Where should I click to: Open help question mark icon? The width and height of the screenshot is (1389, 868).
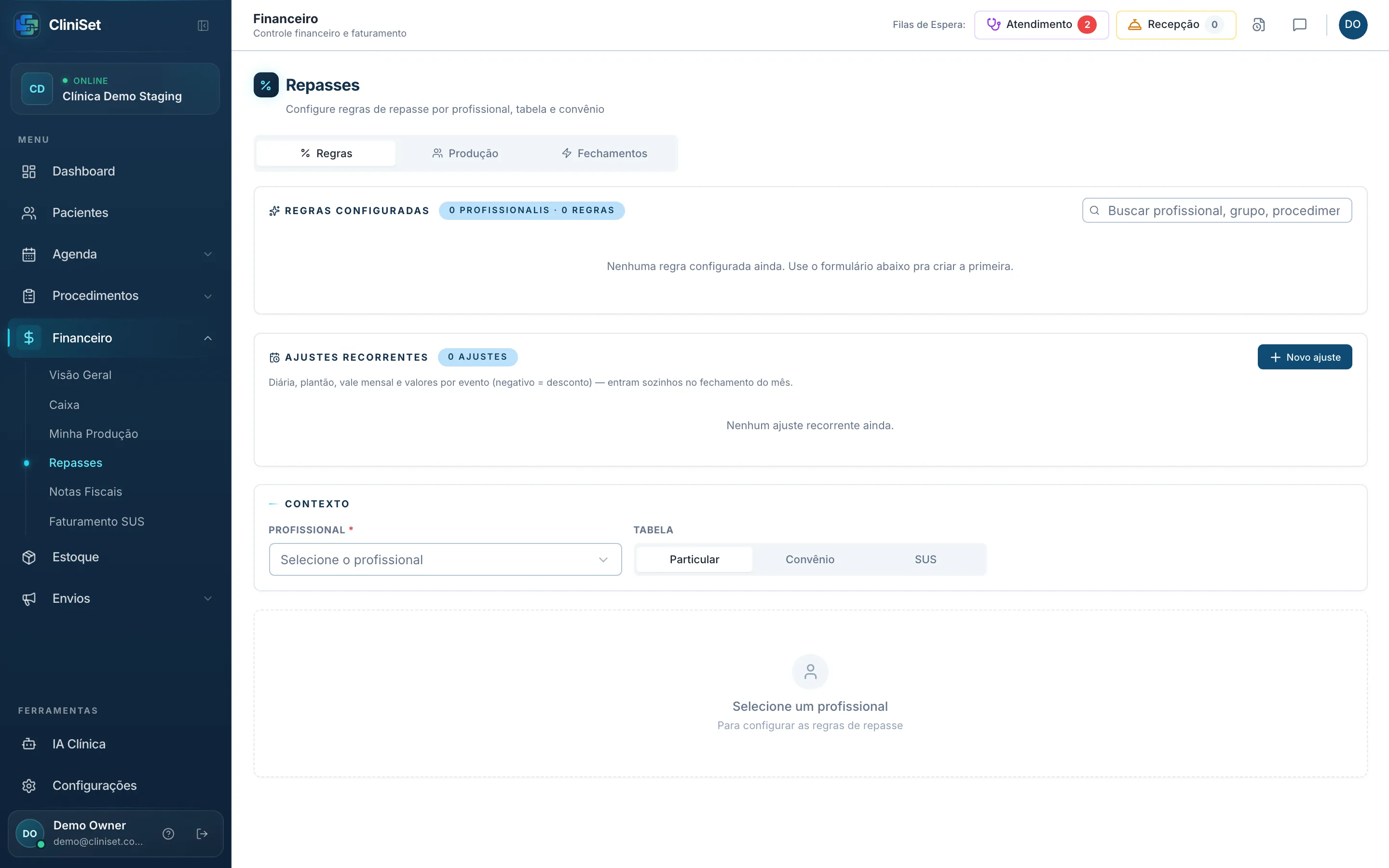pos(168,834)
